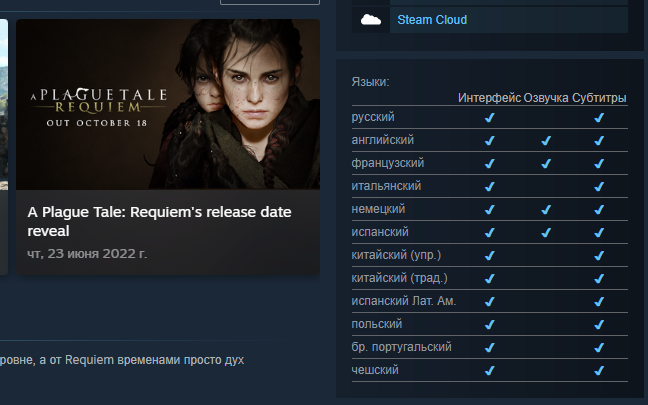The height and width of the screenshot is (405, 648).
Task: Click the subtitles checkmark for бр. португальский
Action: coord(599,348)
